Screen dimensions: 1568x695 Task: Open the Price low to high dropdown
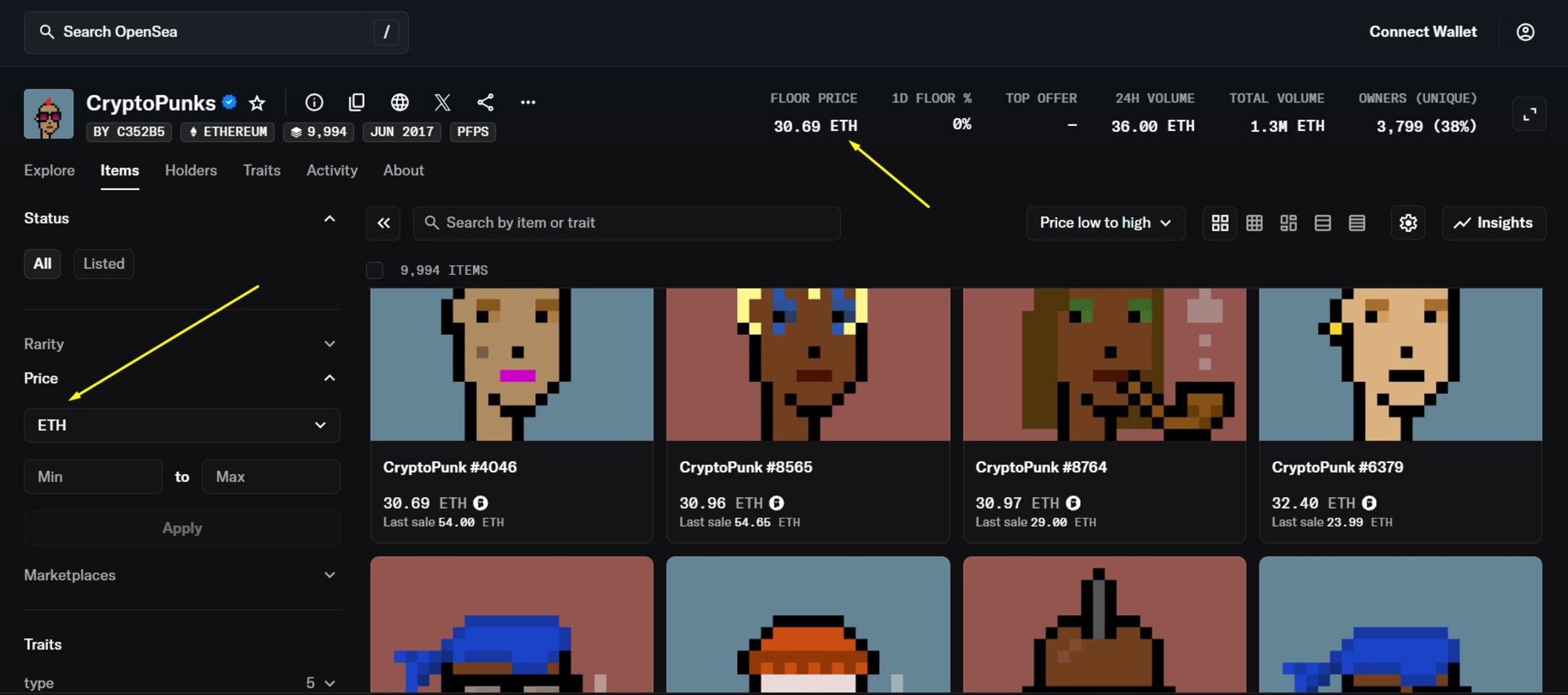click(x=1105, y=223)
